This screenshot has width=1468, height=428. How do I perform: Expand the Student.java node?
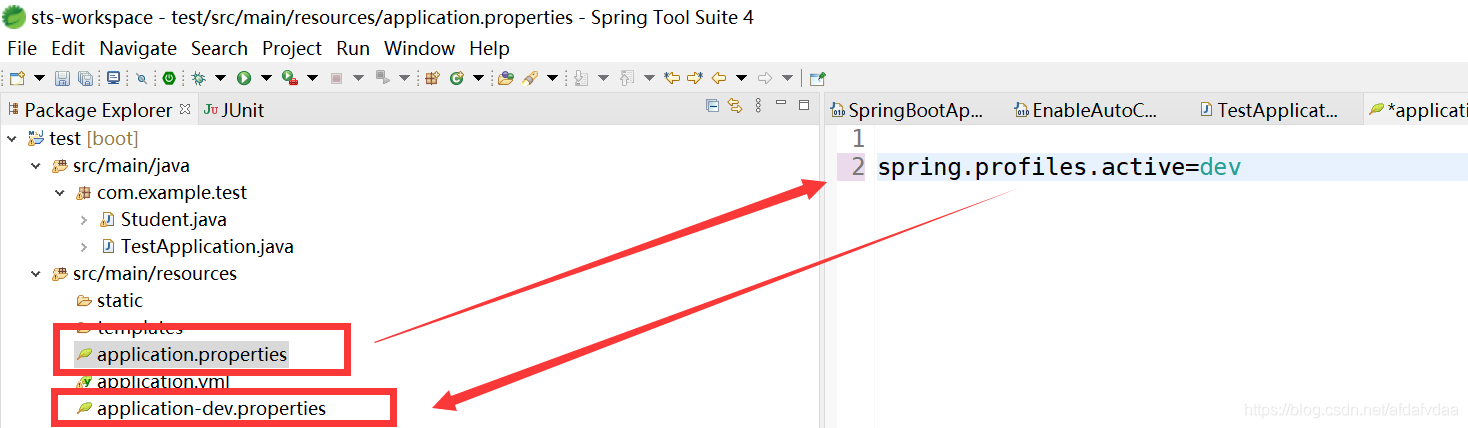pos(84,219)
